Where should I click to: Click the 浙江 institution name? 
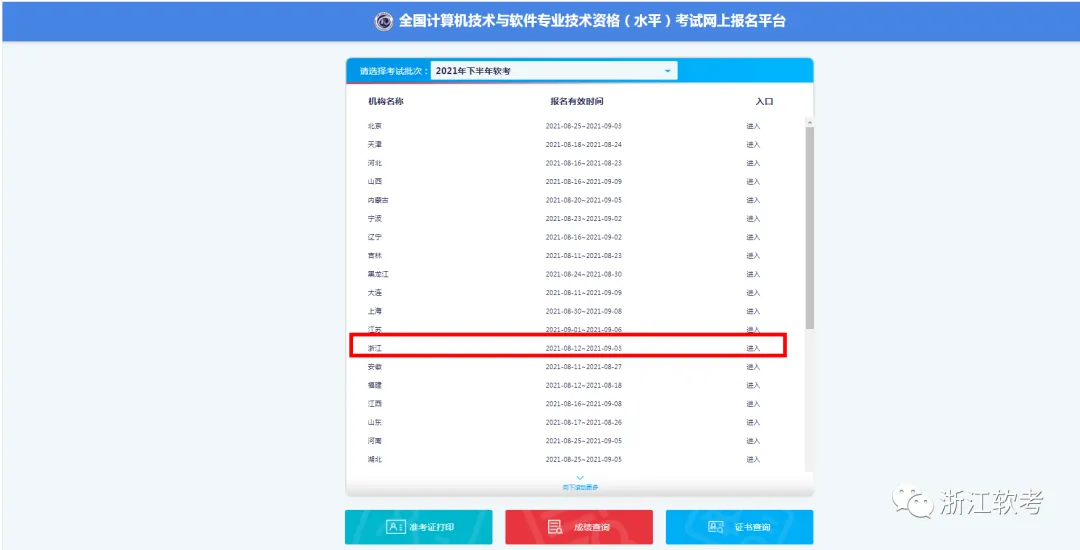(375, 348)
